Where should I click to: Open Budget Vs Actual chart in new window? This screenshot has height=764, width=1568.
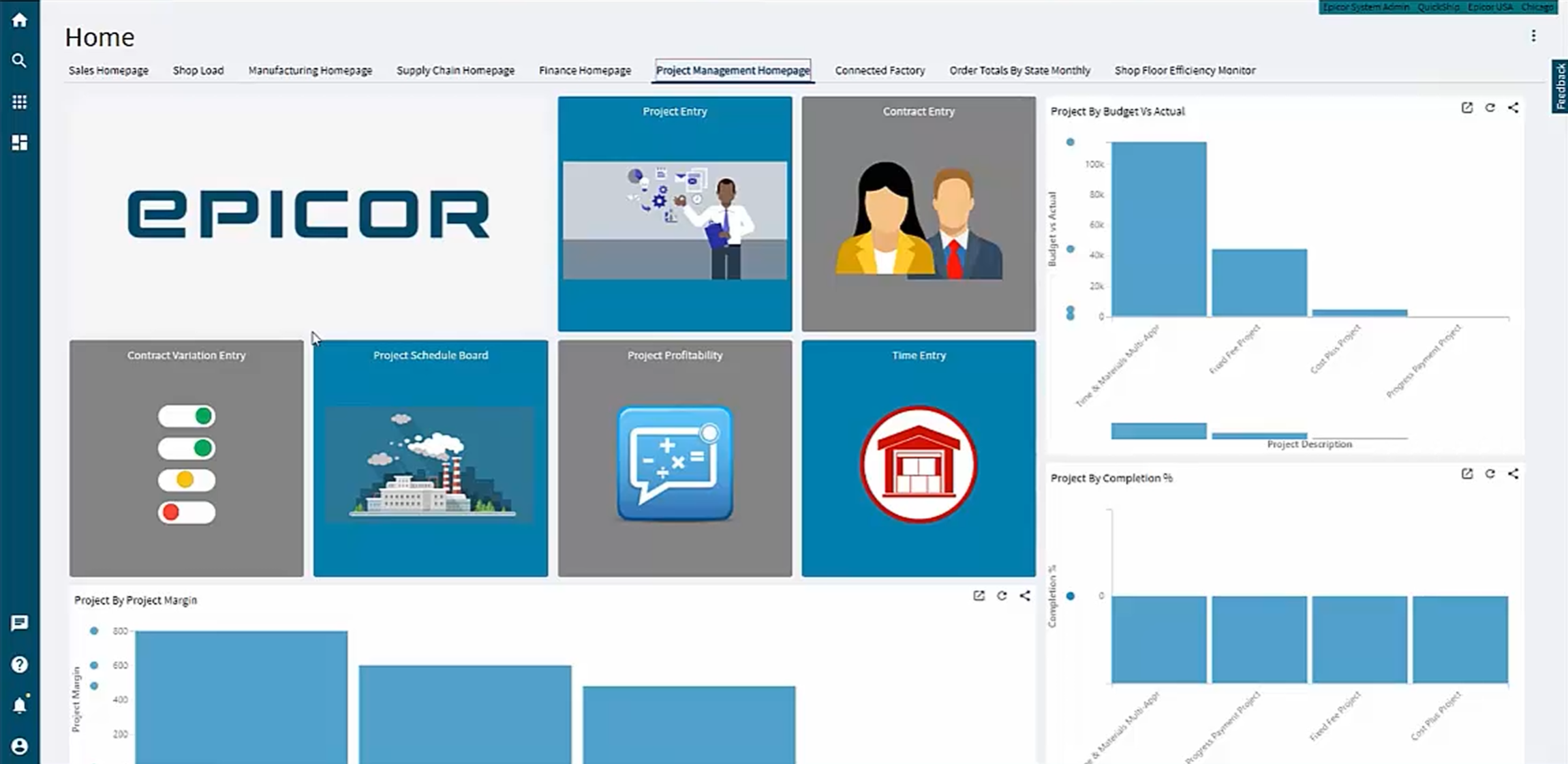pos(1467,108)
